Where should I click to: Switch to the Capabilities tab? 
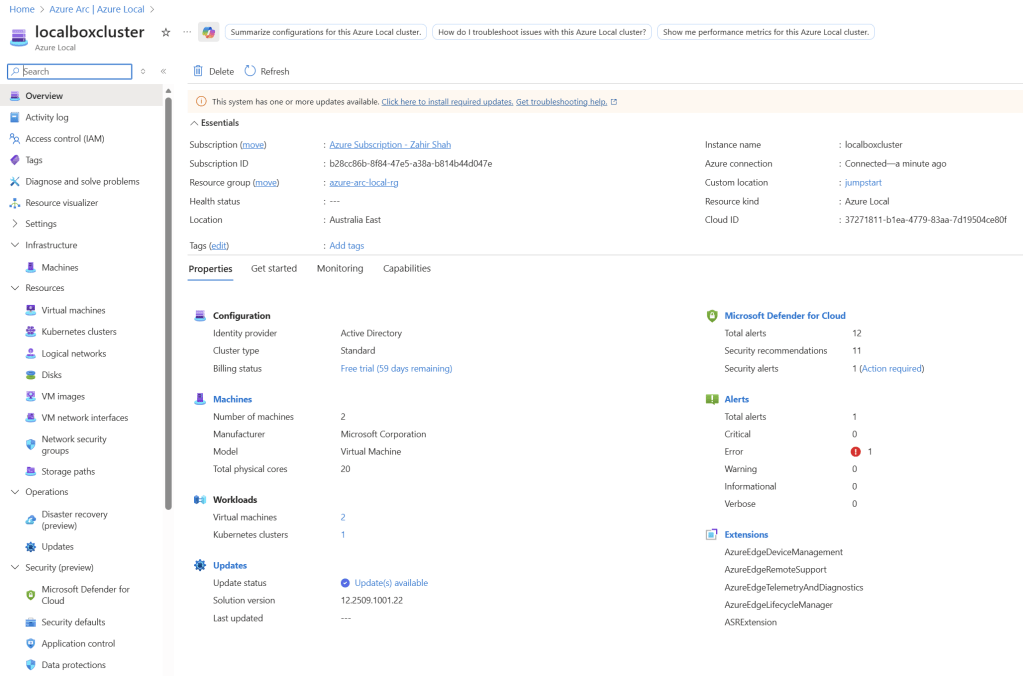click(406, 268)
